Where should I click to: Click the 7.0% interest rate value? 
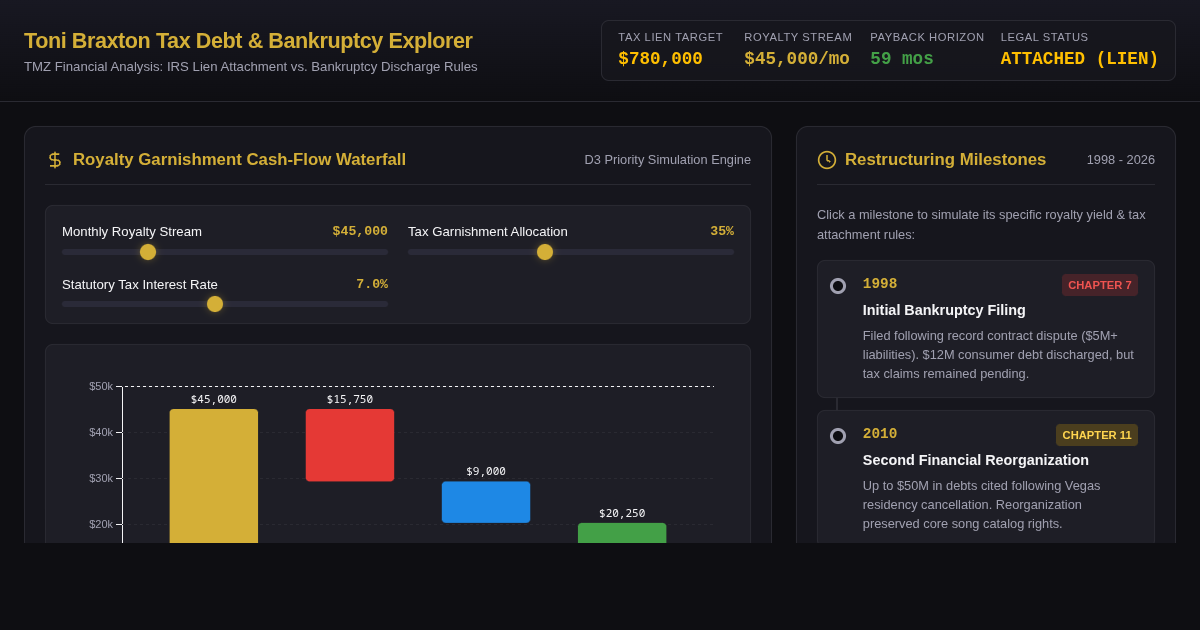tap(372, 284)
